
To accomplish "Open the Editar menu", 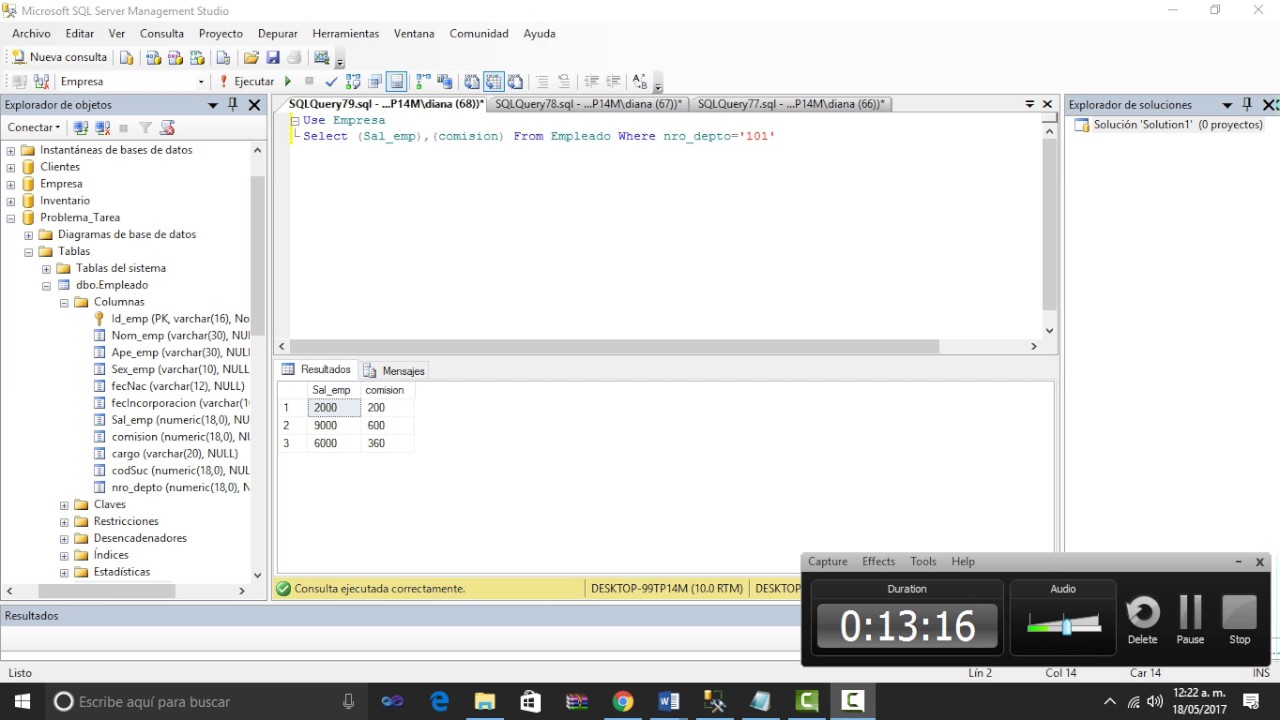I will coord(80,33).
